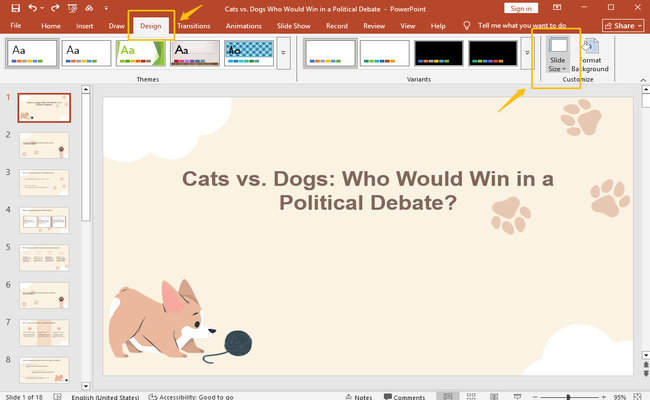Select slide 2 thumbnail

click(44, 145)
